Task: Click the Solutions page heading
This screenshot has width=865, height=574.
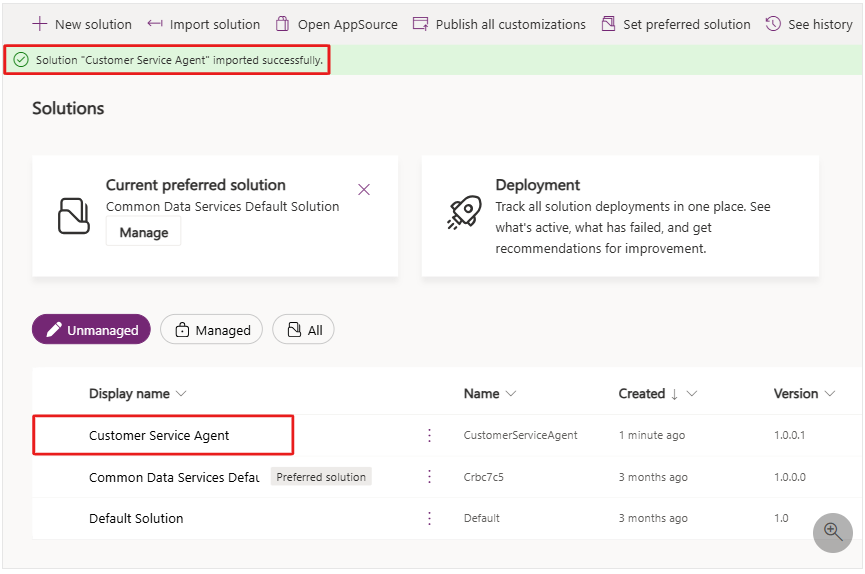Action: [68, 108]
